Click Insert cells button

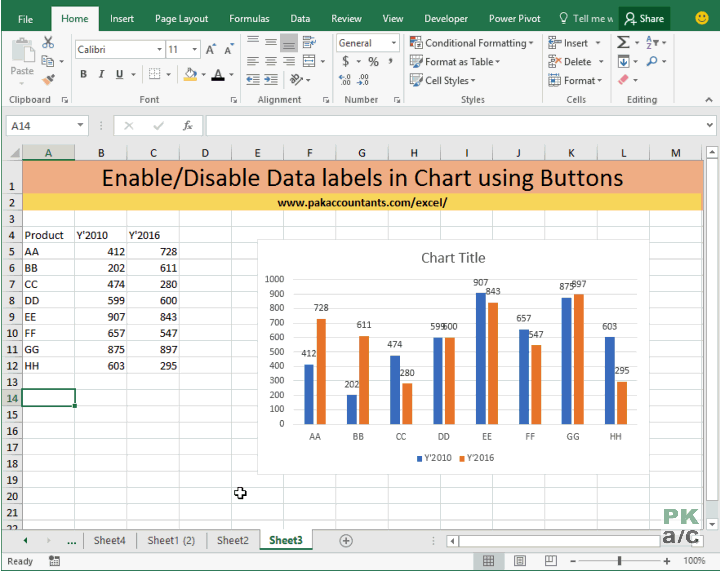tap(574, 43)
